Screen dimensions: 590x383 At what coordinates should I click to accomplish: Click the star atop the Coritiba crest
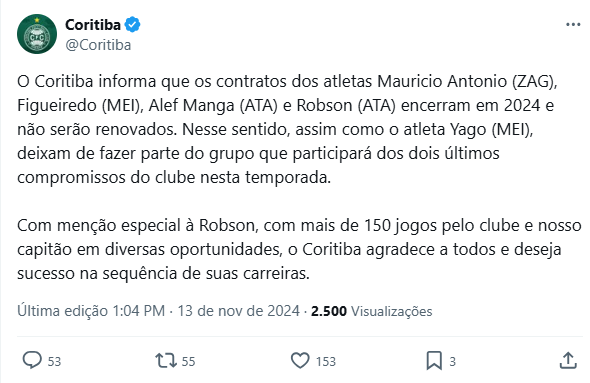pos(37,20)
